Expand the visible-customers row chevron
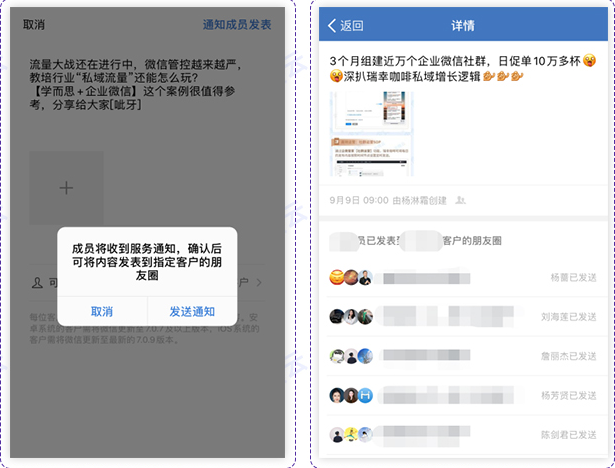The image size is (615, 468). (x=259, y=282)
